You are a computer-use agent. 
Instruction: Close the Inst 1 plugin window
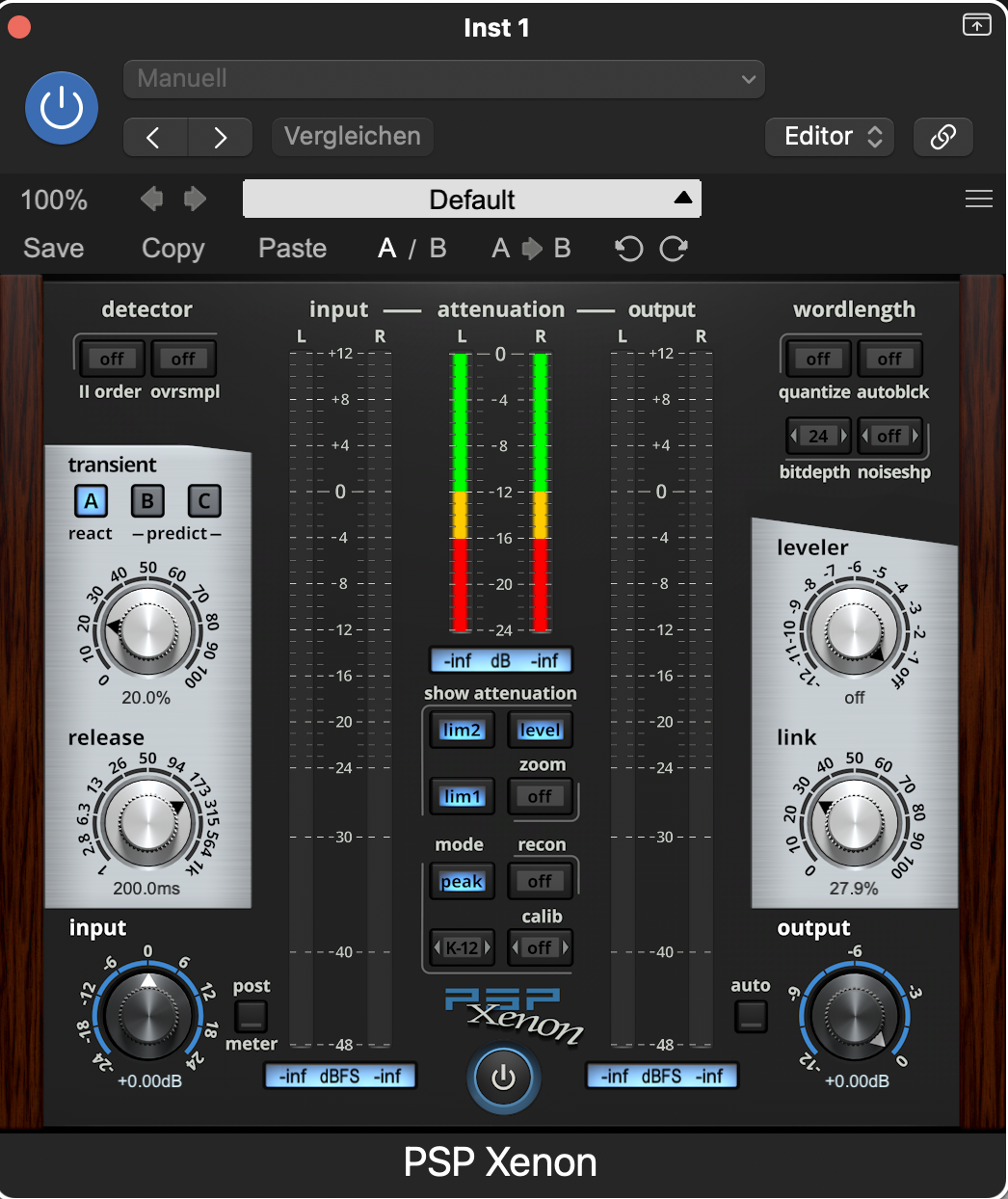pos(19,27)
